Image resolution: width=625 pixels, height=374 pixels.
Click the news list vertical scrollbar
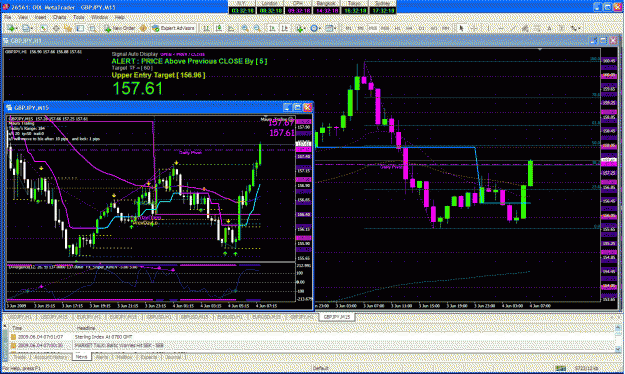coord(619,339)
